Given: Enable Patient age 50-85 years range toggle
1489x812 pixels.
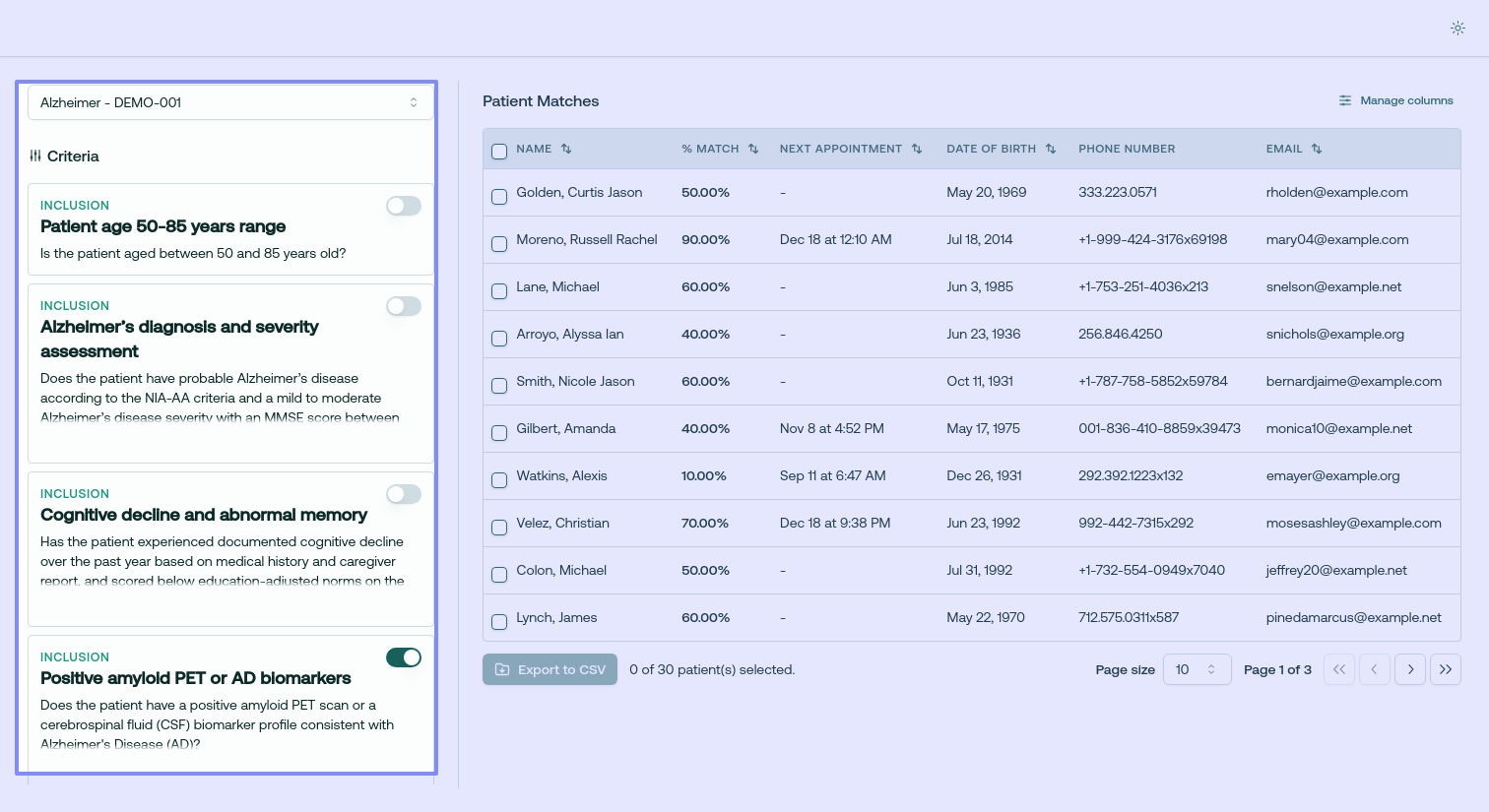Looking at the screenshot, I should pyautogui.click(x=404, y=206).
